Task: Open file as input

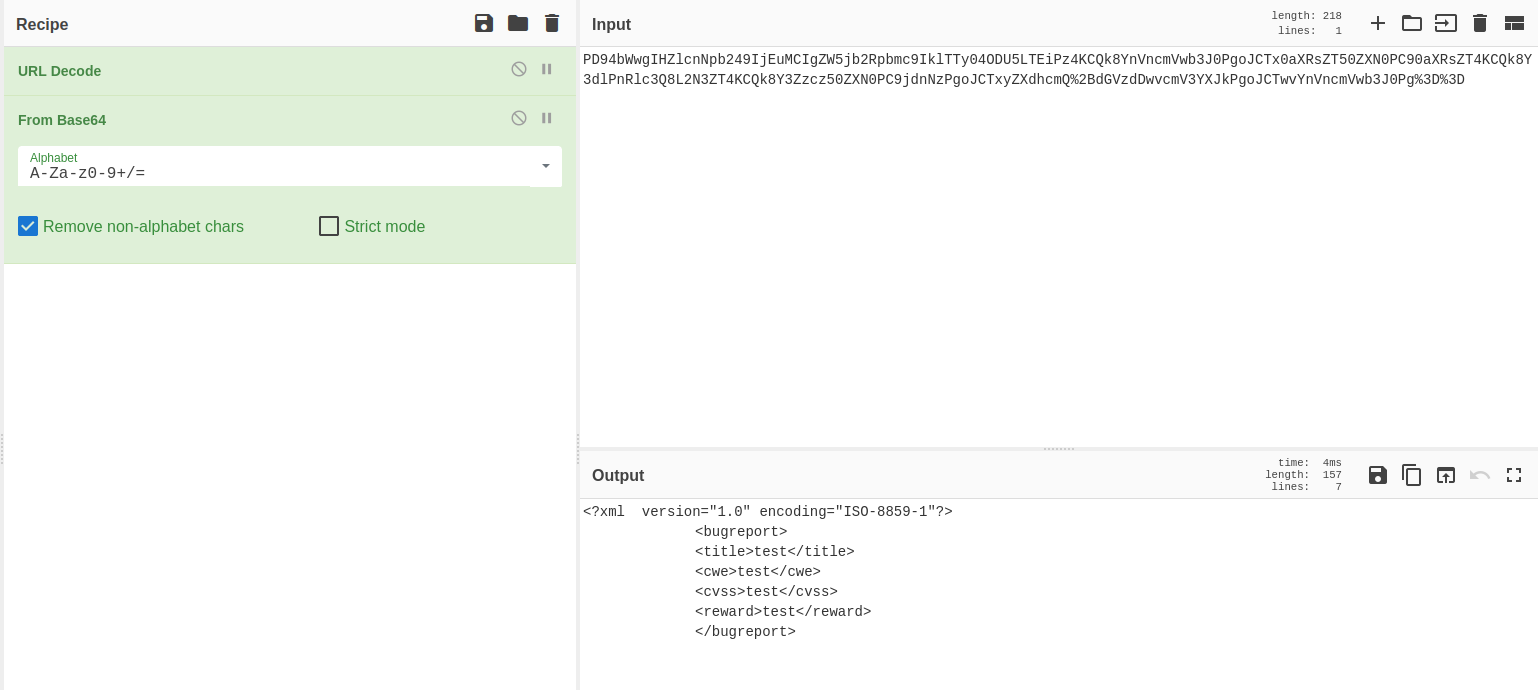Action: (x=1412, y=23)
